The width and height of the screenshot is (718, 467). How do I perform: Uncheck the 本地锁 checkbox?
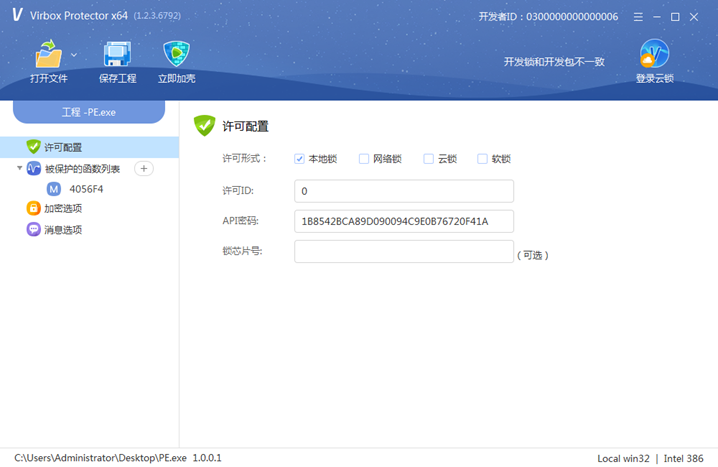click(x=299, y=159)
